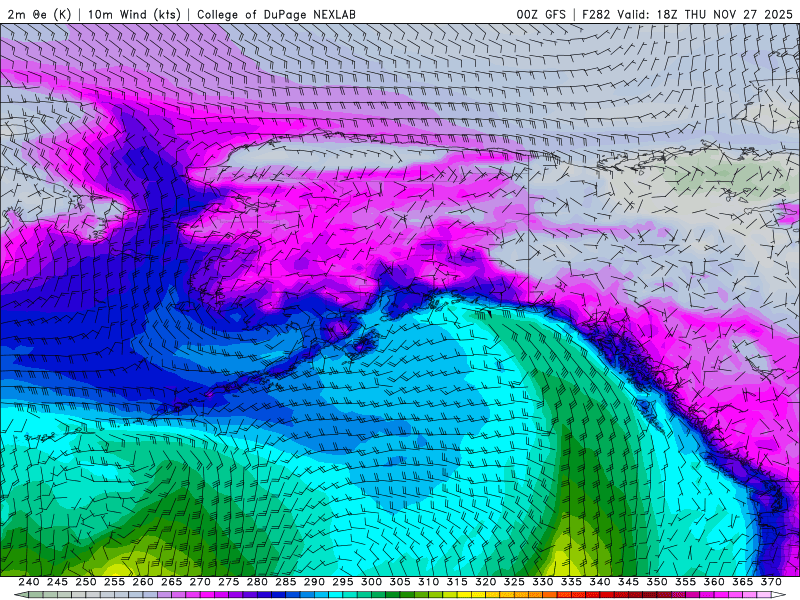The image size is (800, 600).
Task: Click the 'Valid: 18Z THU NOV 27 2025' text
Action: pos(705,14)
